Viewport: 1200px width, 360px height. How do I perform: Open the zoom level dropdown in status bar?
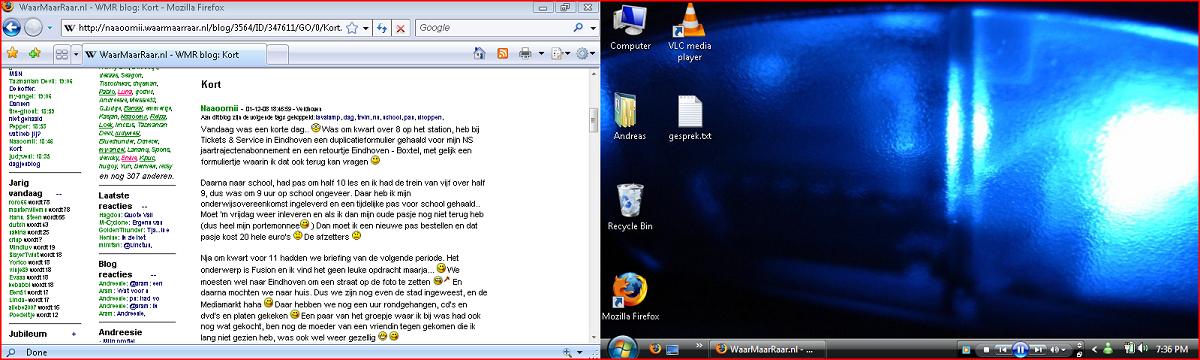[x=578, y=353]
